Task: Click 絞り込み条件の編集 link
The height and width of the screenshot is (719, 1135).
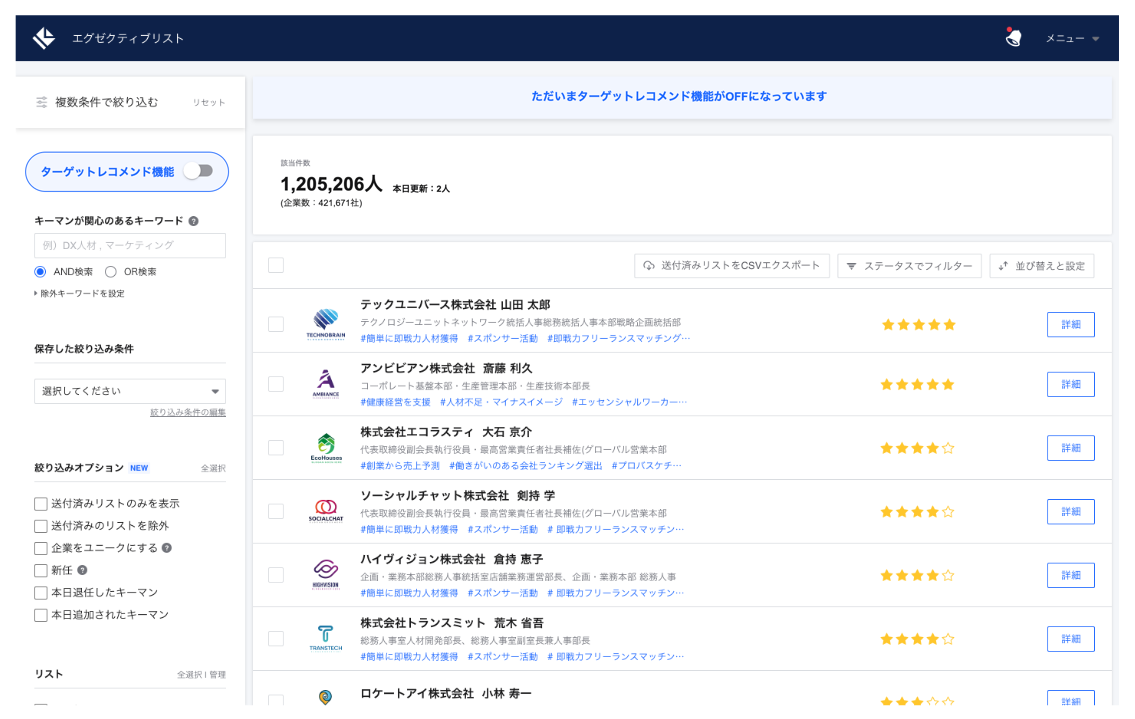Action: pos(188,412)
